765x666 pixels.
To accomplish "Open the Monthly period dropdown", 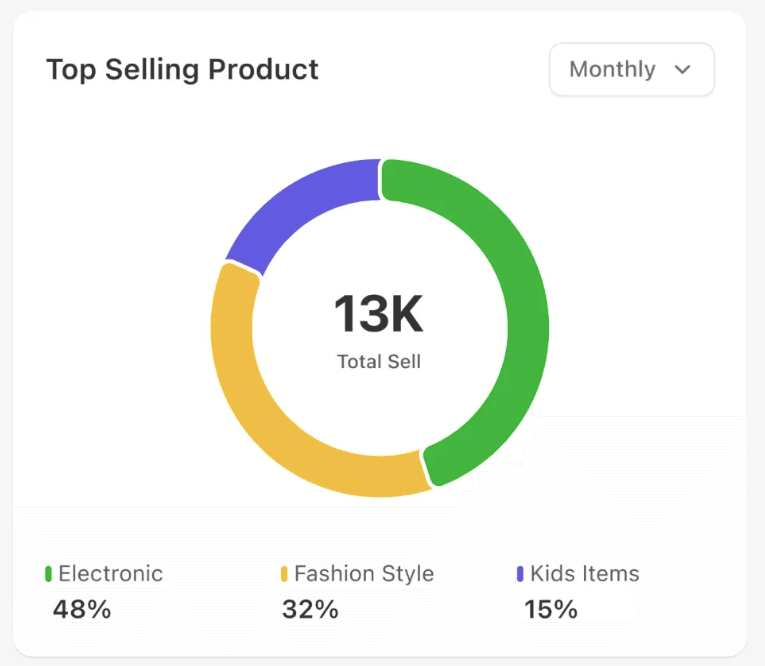I will coord(631,70).
